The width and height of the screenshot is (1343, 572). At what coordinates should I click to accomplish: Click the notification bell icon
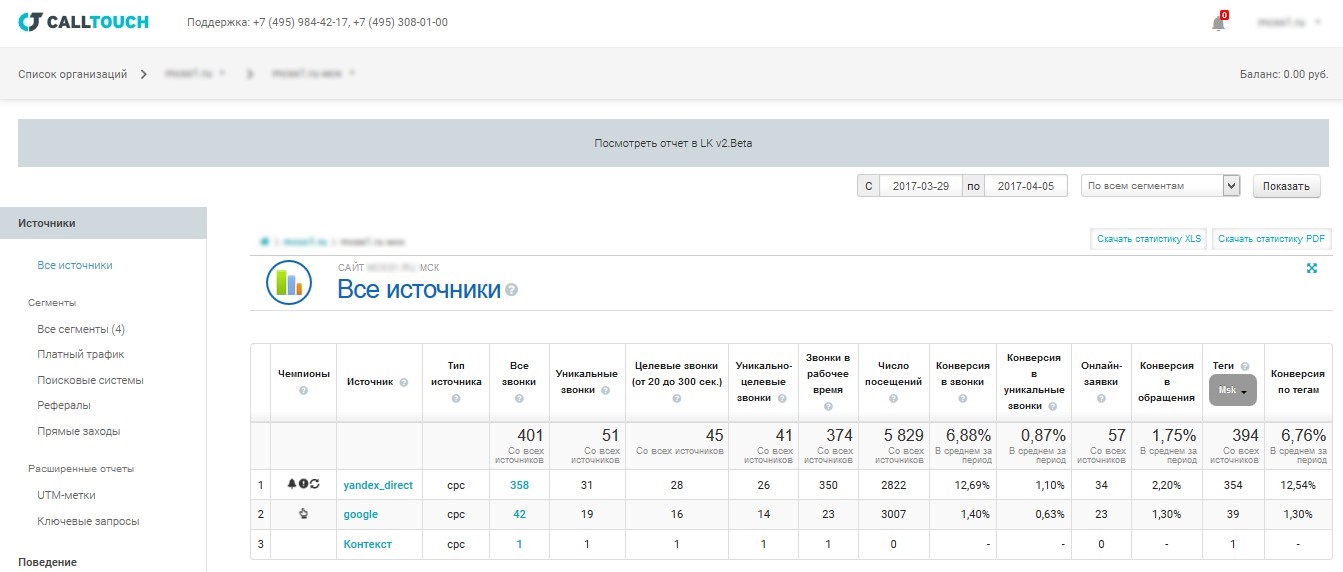[x=1218, y=23]
